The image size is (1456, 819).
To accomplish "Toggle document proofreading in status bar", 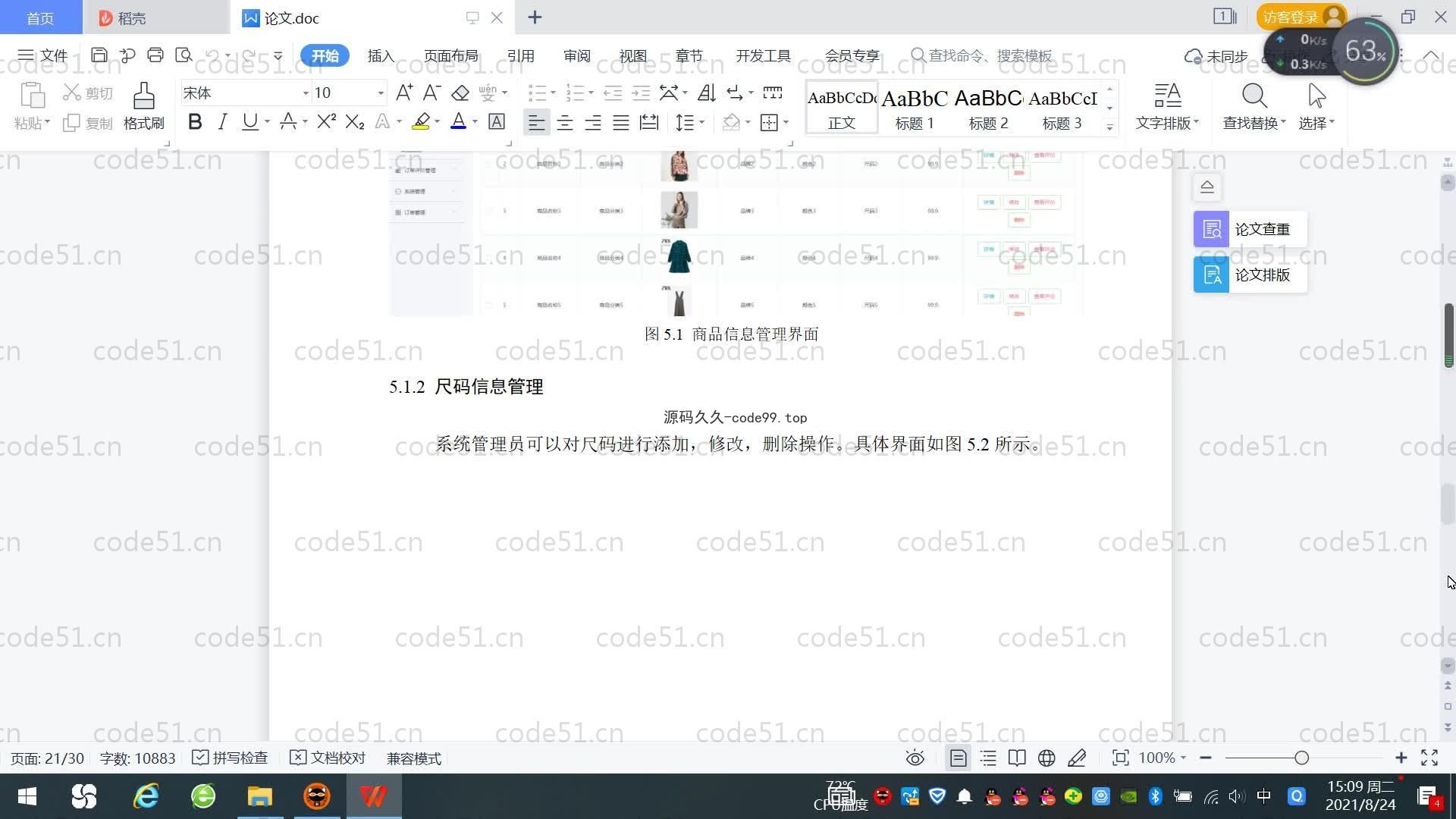I will coord(328,758).
